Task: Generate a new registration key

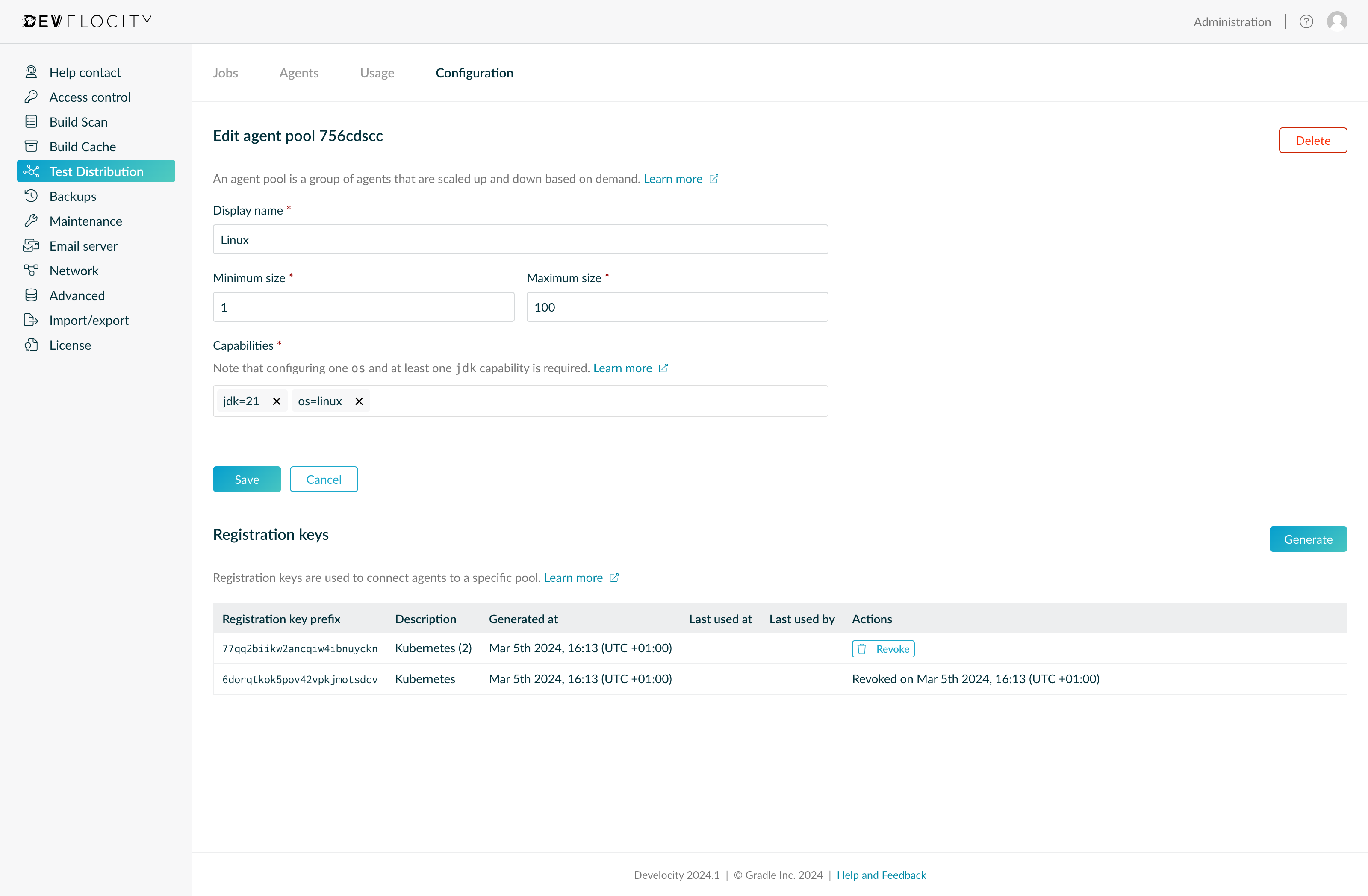Action: coord(1308,539)
